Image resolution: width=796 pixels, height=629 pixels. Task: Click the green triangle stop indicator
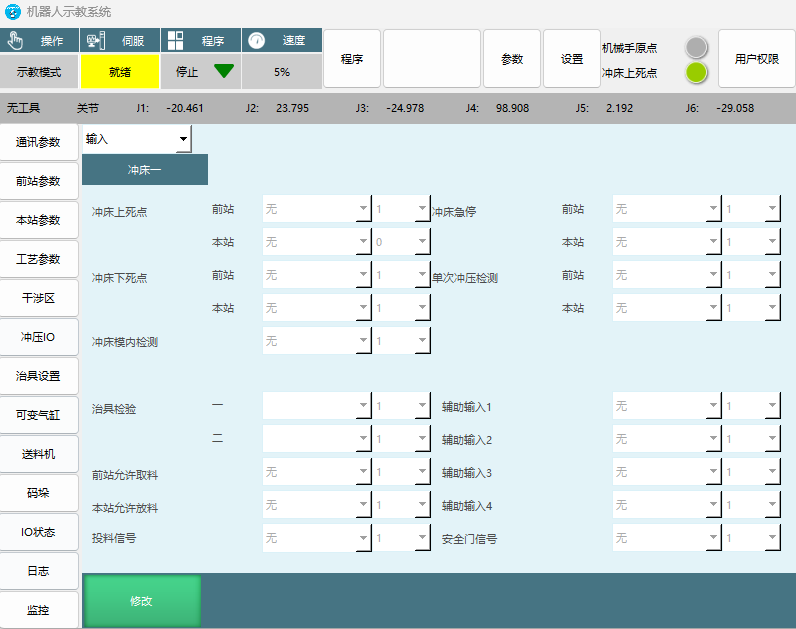tap(223, 71)
